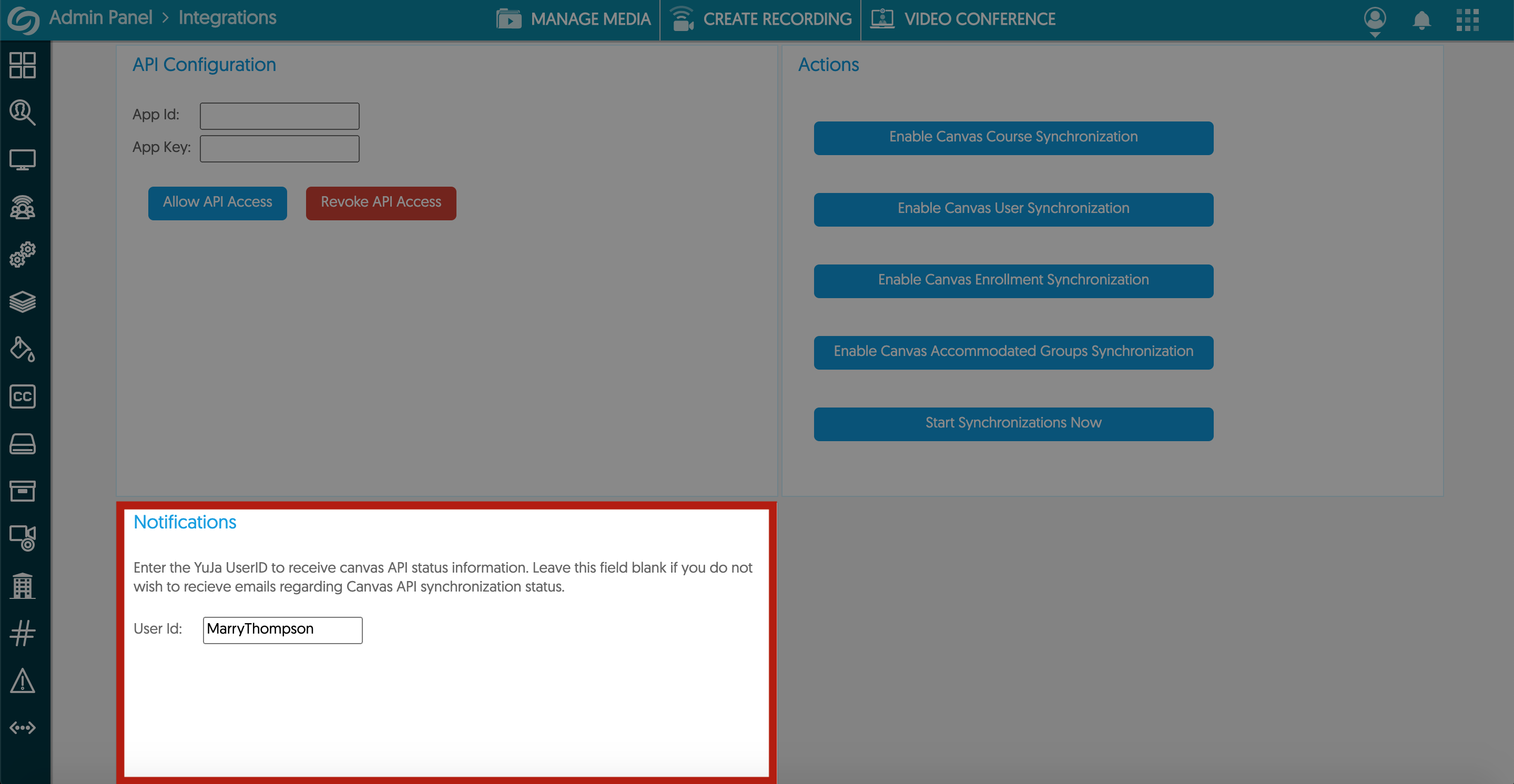Open the dashboard grid icon in sidebar
Image resolution: width=1514 pixels, height=784 pixels.
[x=22, y=65]
